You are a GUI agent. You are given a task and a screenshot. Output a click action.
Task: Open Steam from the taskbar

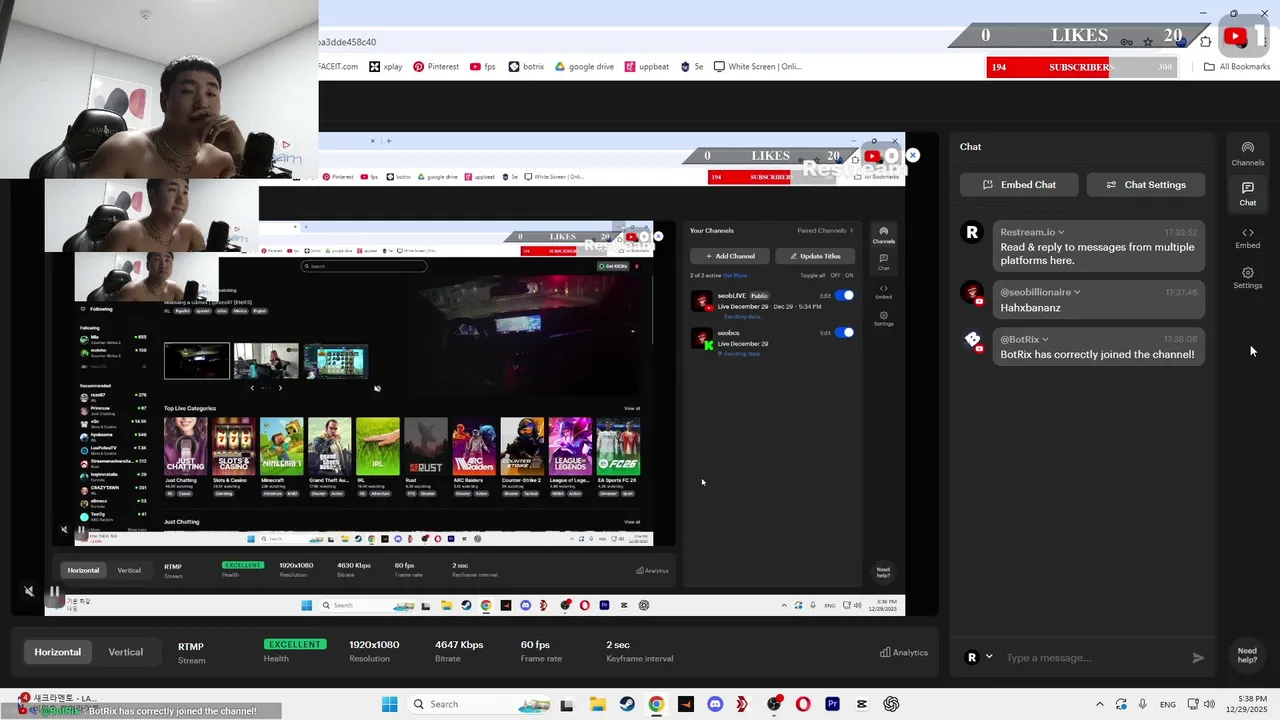click(x=627, y=704)
